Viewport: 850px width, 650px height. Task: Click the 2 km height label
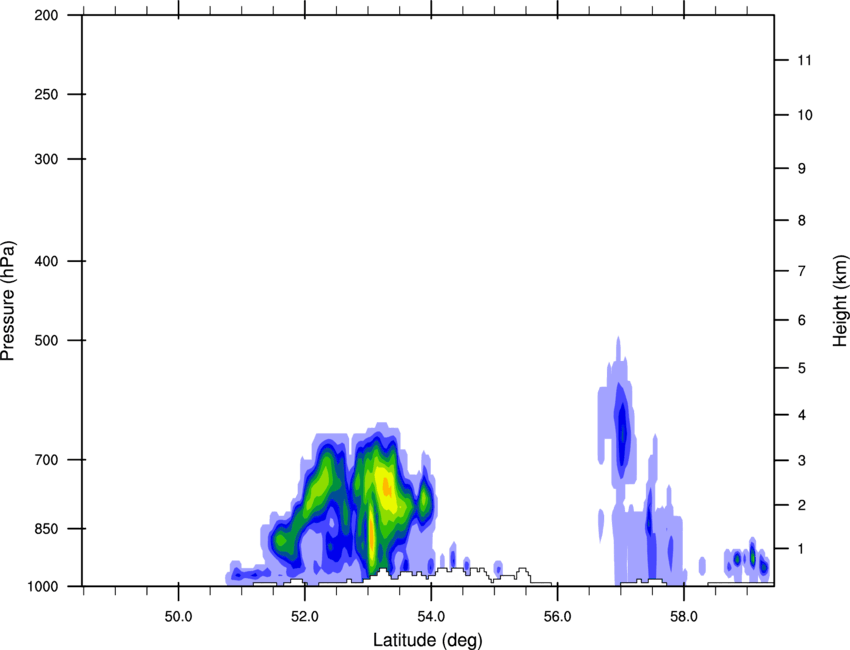(x=802, y=505)
